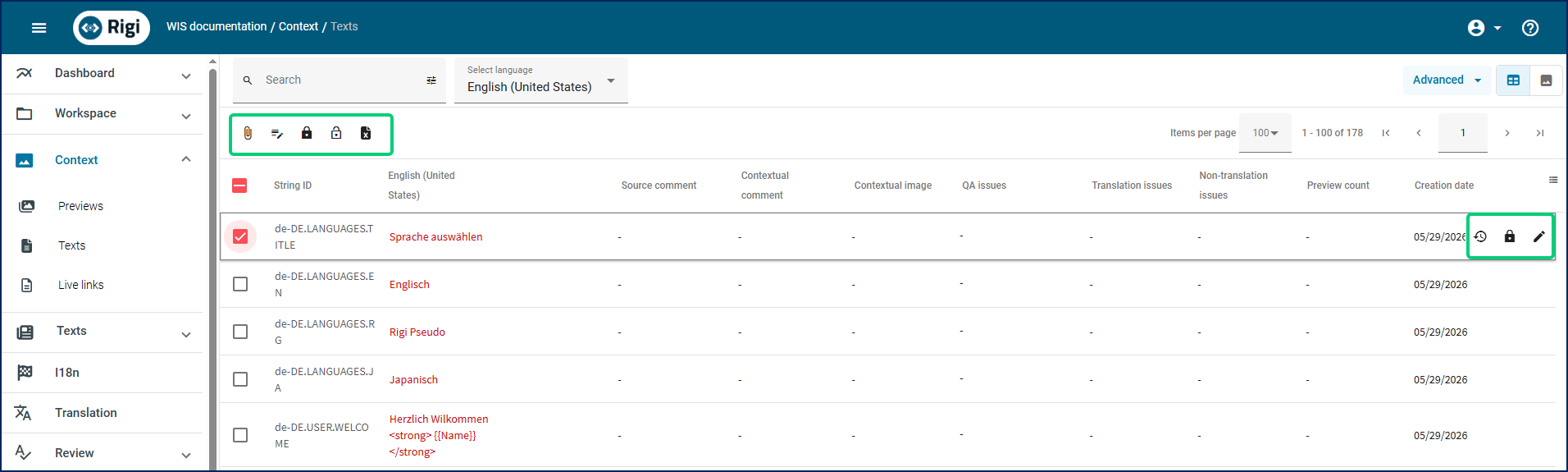1568x472 pixels.
Task: Click WIS documentation breadcrumb link
Action: pos(217,26)
